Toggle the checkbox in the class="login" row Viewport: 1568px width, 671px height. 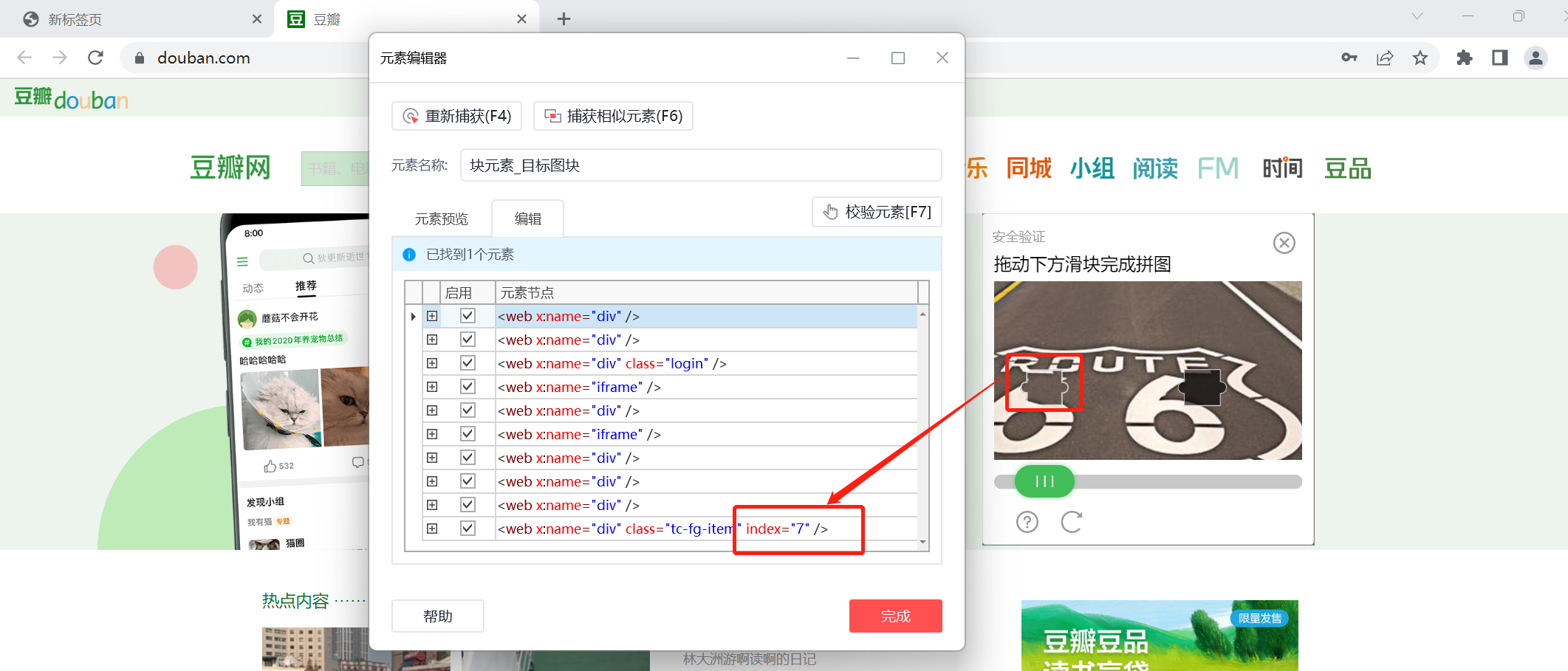click(468, 363)
